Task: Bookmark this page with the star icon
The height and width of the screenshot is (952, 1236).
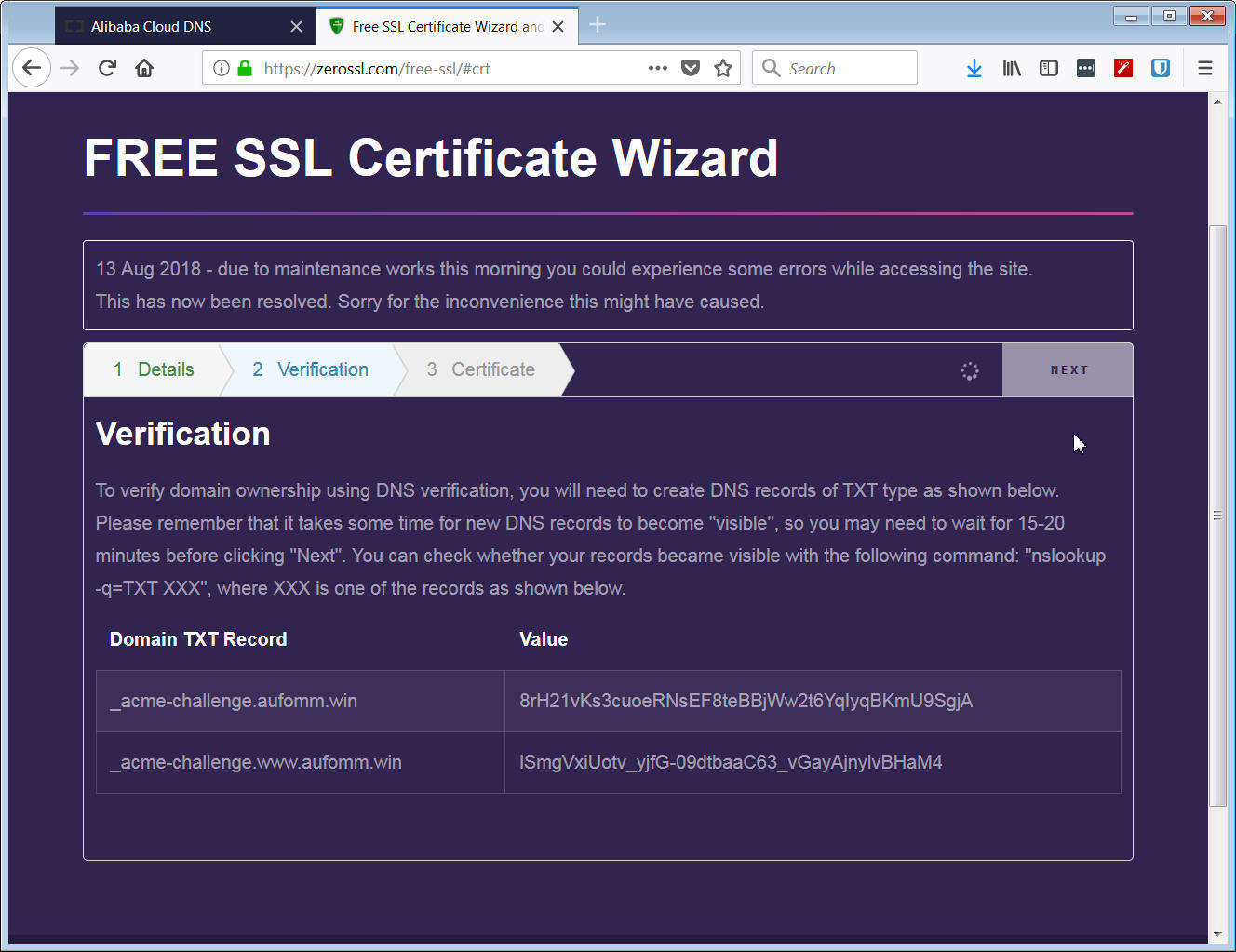Action: tap(723, 68)
